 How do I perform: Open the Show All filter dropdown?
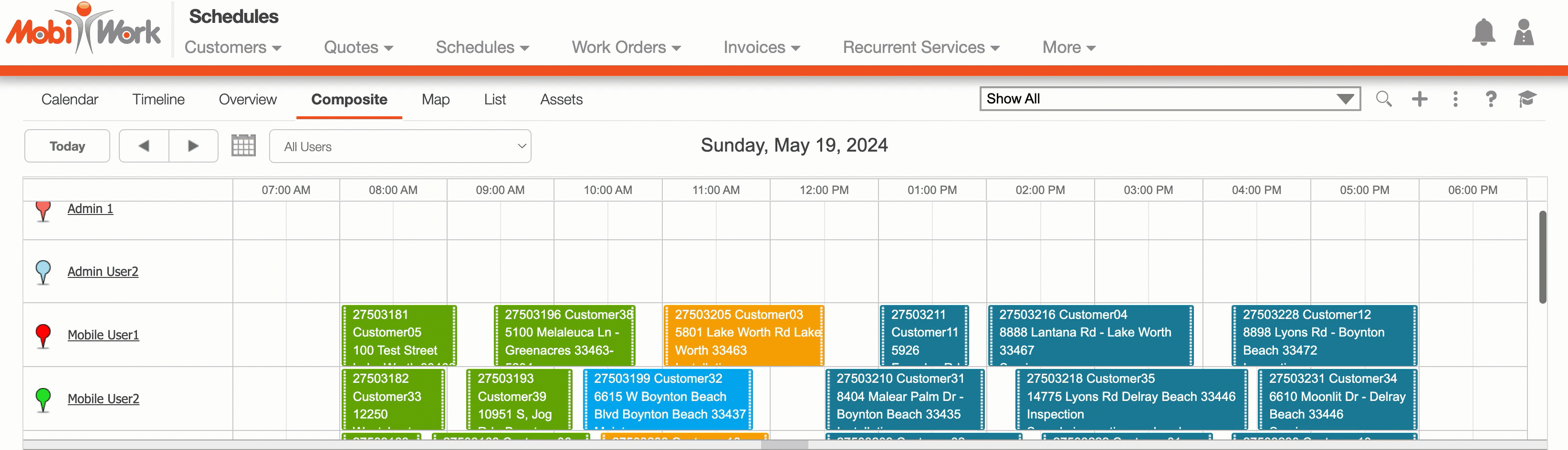tap(1169, 99)
